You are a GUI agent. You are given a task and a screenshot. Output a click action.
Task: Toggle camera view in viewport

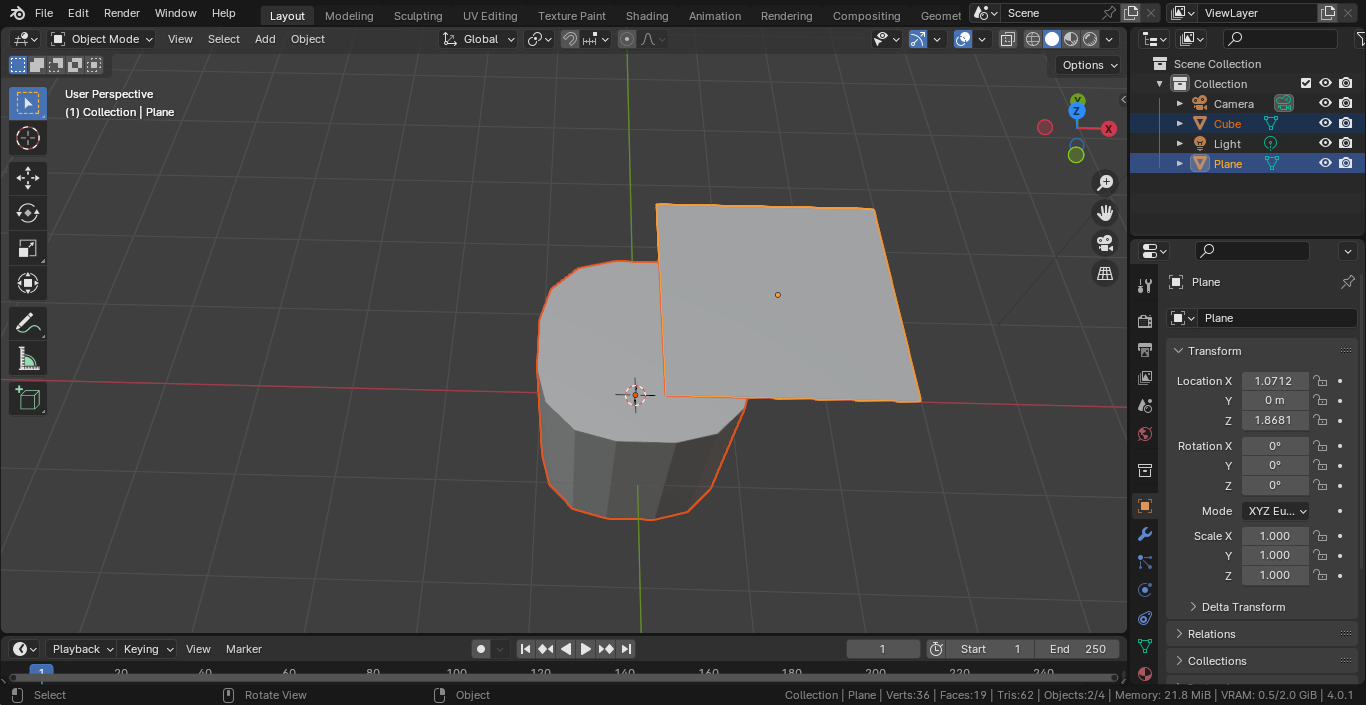[x=1105, y=243]
